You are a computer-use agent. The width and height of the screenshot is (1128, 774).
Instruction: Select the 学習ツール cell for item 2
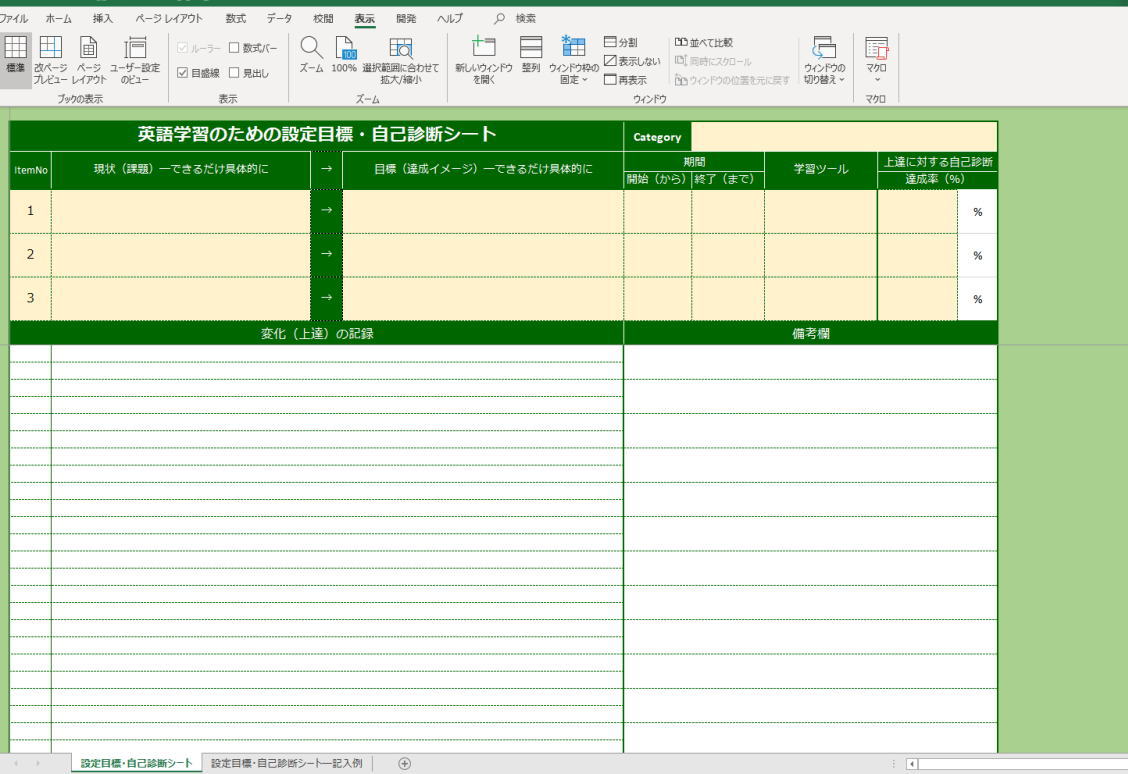(x=821, y=255)
